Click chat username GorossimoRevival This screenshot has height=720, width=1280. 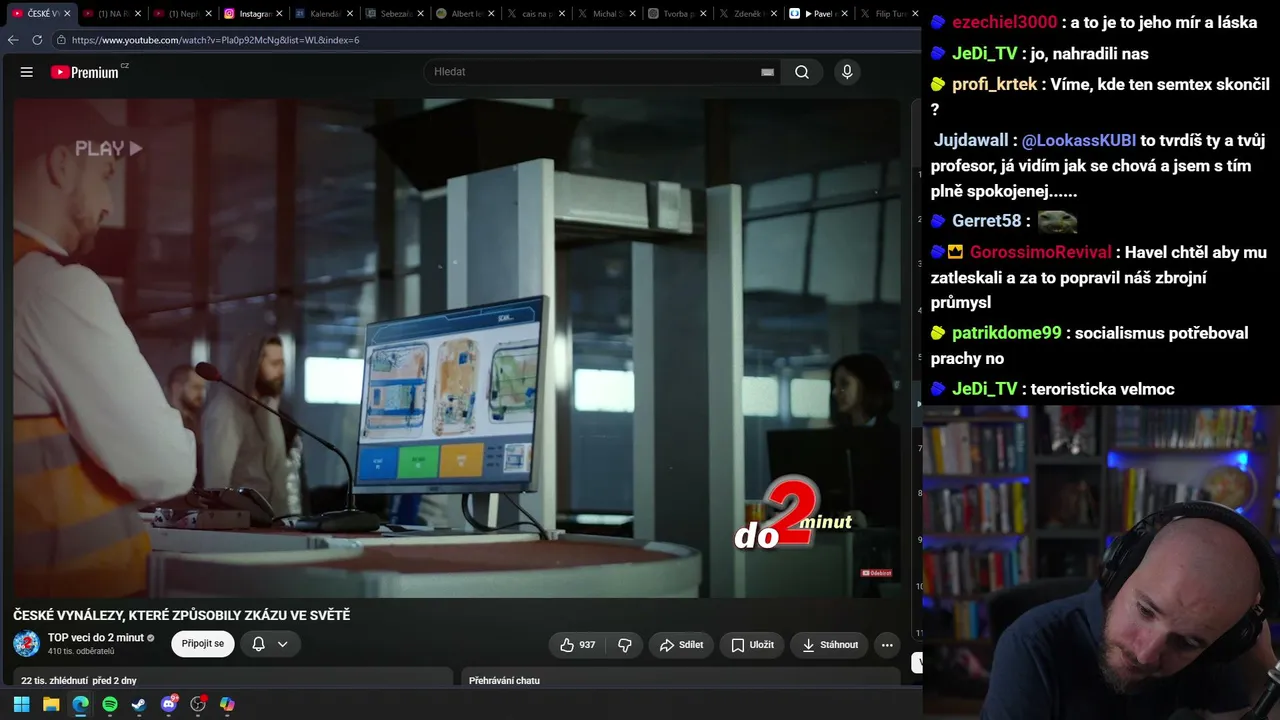point(1041,252)
